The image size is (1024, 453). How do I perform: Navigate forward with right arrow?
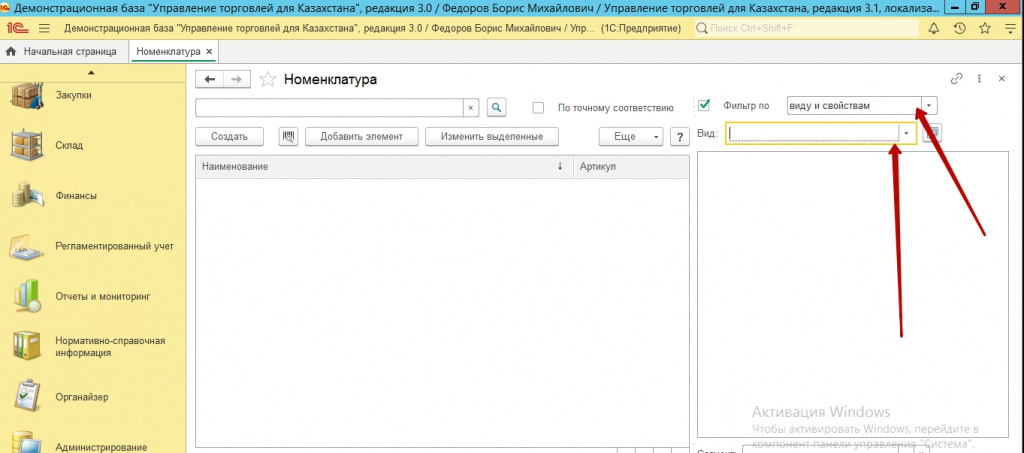[x=237, y=79]
